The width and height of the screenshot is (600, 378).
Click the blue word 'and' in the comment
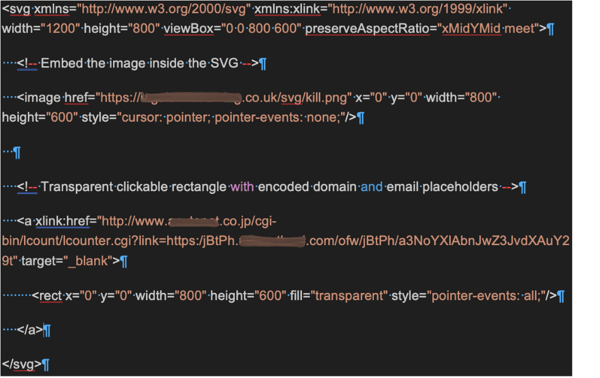(372, 187)
